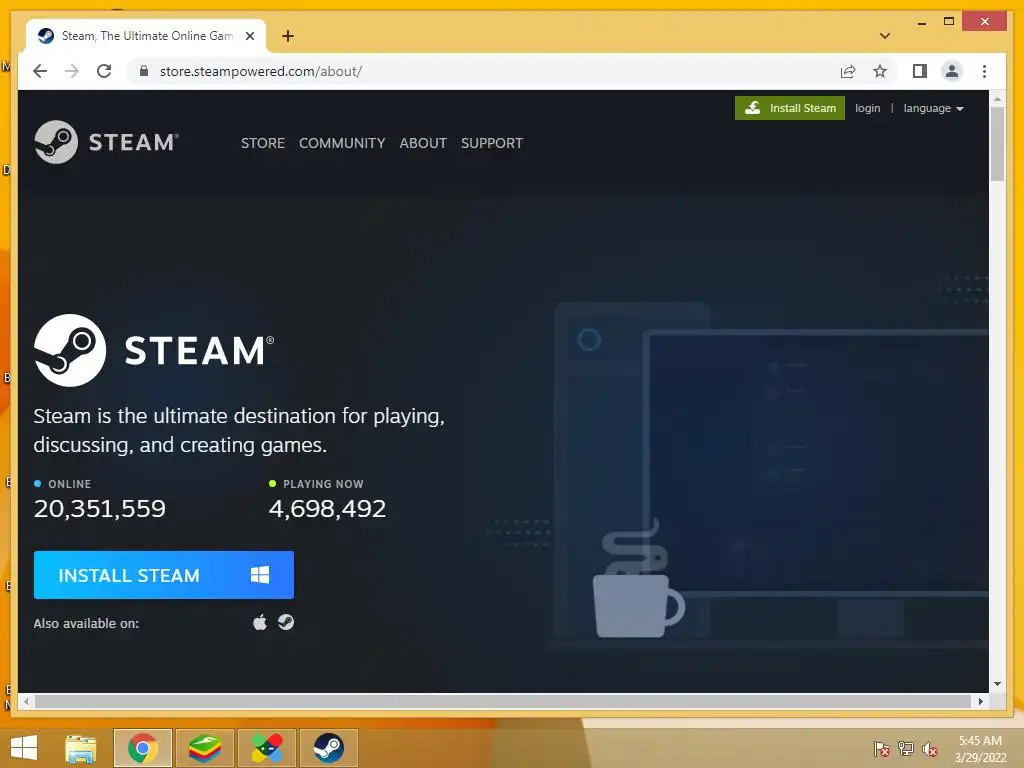Click the muted volume tray icon
Image resolution: width=1024 pixels, height=768 pixels.
(929, 748)
